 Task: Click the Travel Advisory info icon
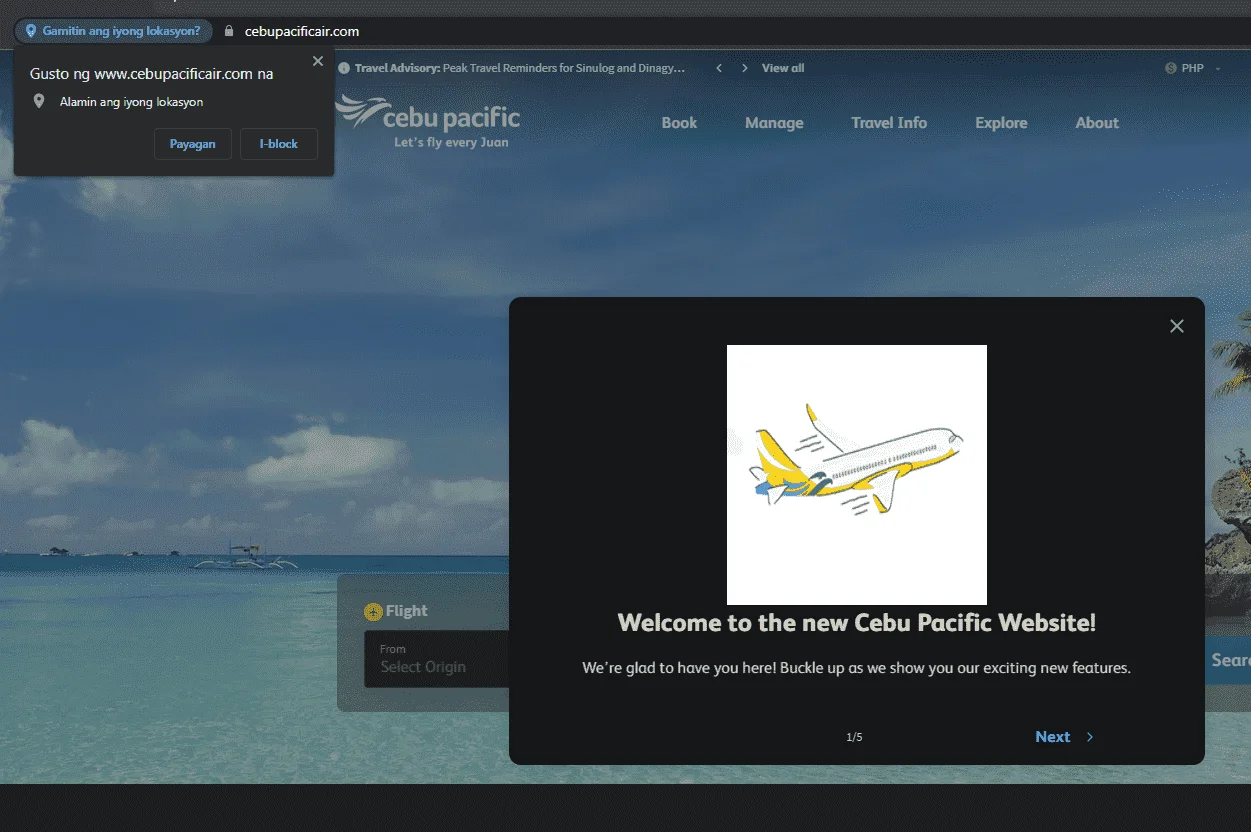pos(344,68)
